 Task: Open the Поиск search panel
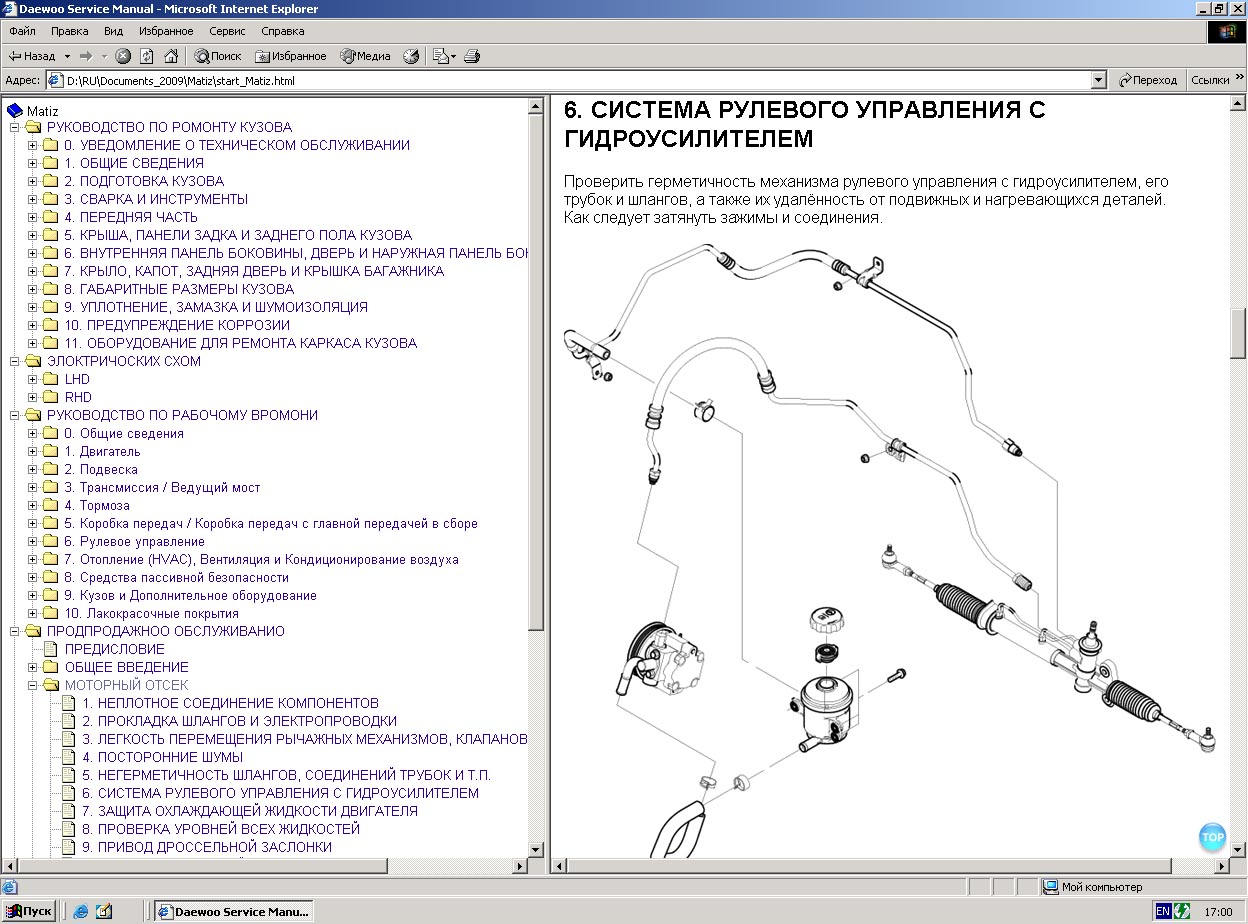point(218,57)
